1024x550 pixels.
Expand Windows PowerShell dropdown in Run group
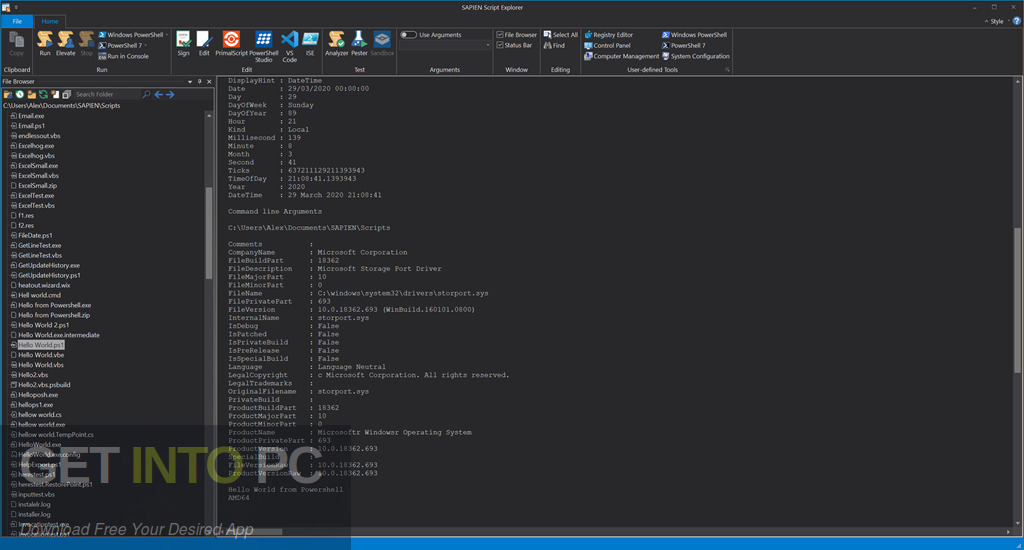click(x=167, y=35)
